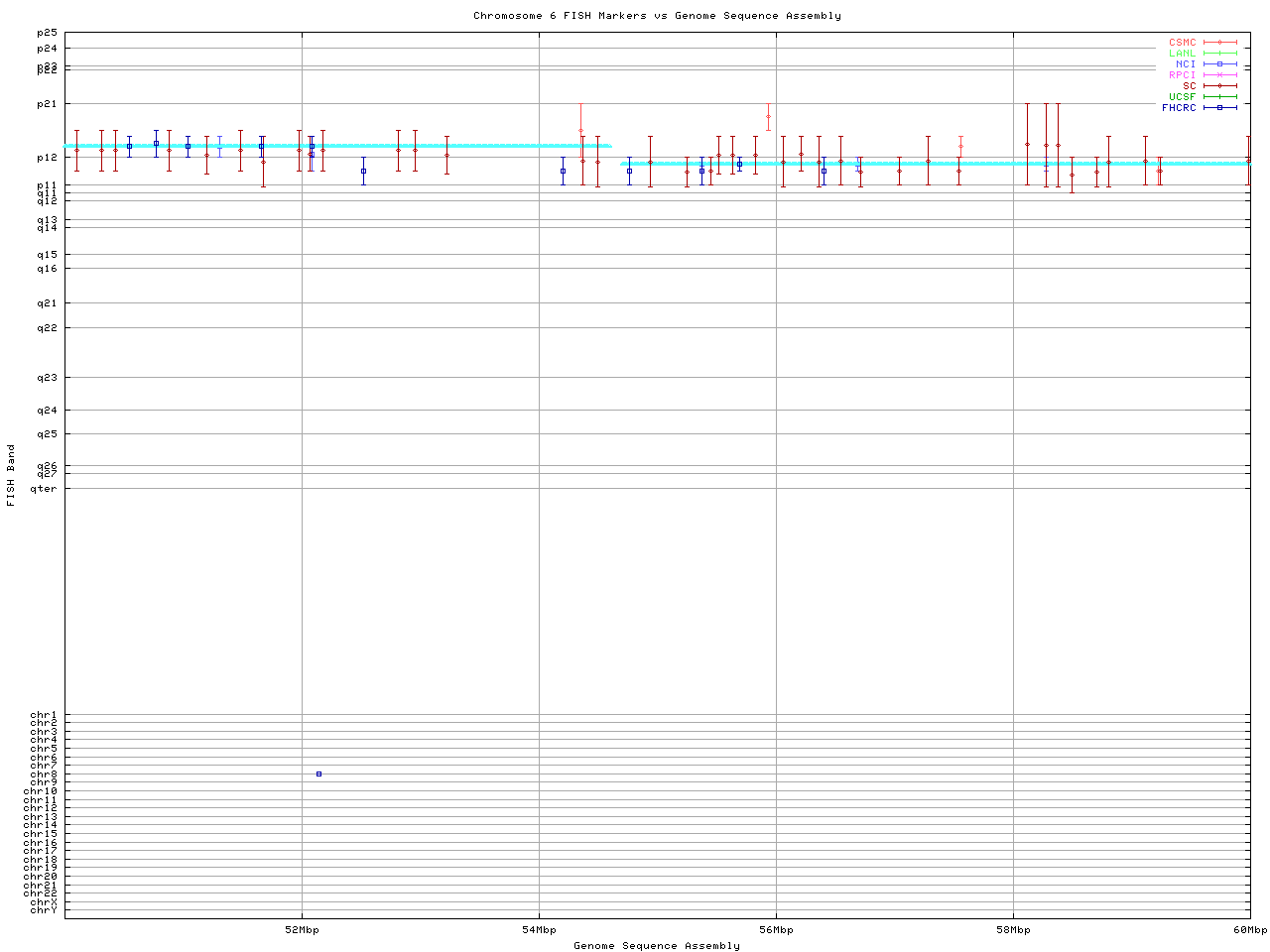The height and width of the screenshot is (952, 1270).
Task: Click the 52Mbp x-axis tick label
Action: pos(302,930)
